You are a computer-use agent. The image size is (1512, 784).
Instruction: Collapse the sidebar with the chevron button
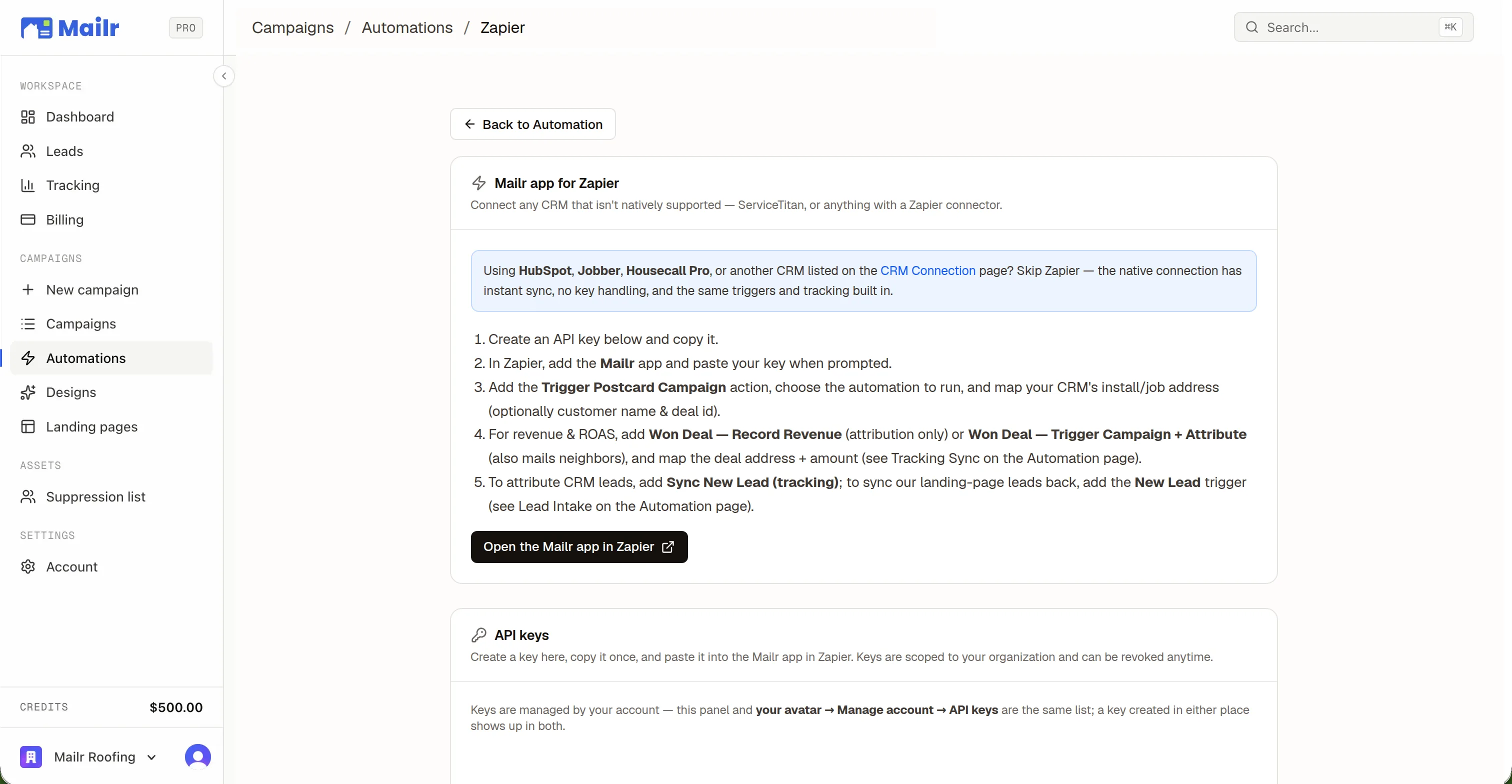tap(223, 75)
